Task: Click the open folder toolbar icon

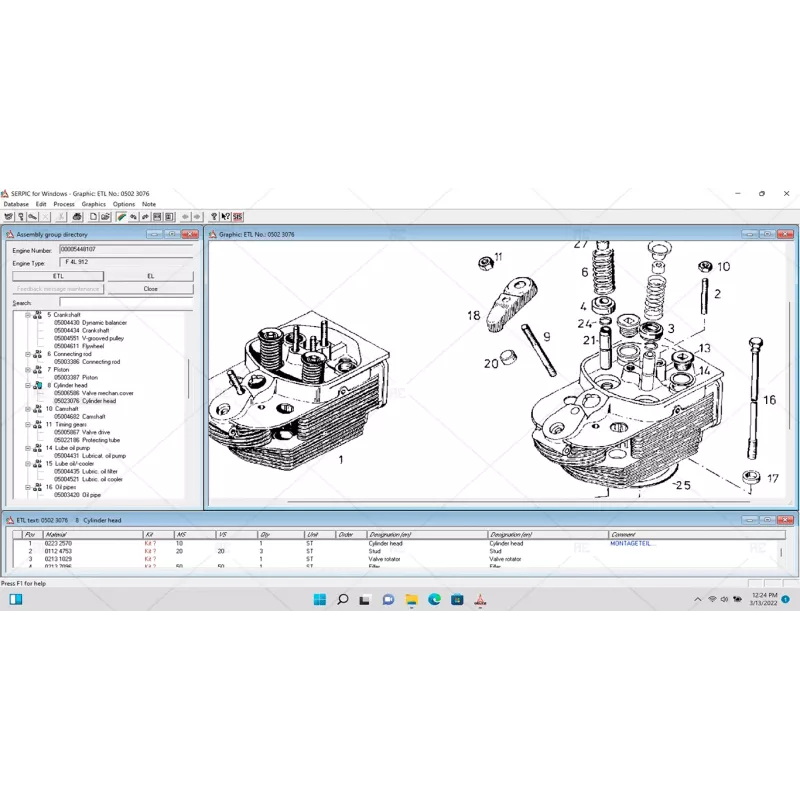Action: 105,216
